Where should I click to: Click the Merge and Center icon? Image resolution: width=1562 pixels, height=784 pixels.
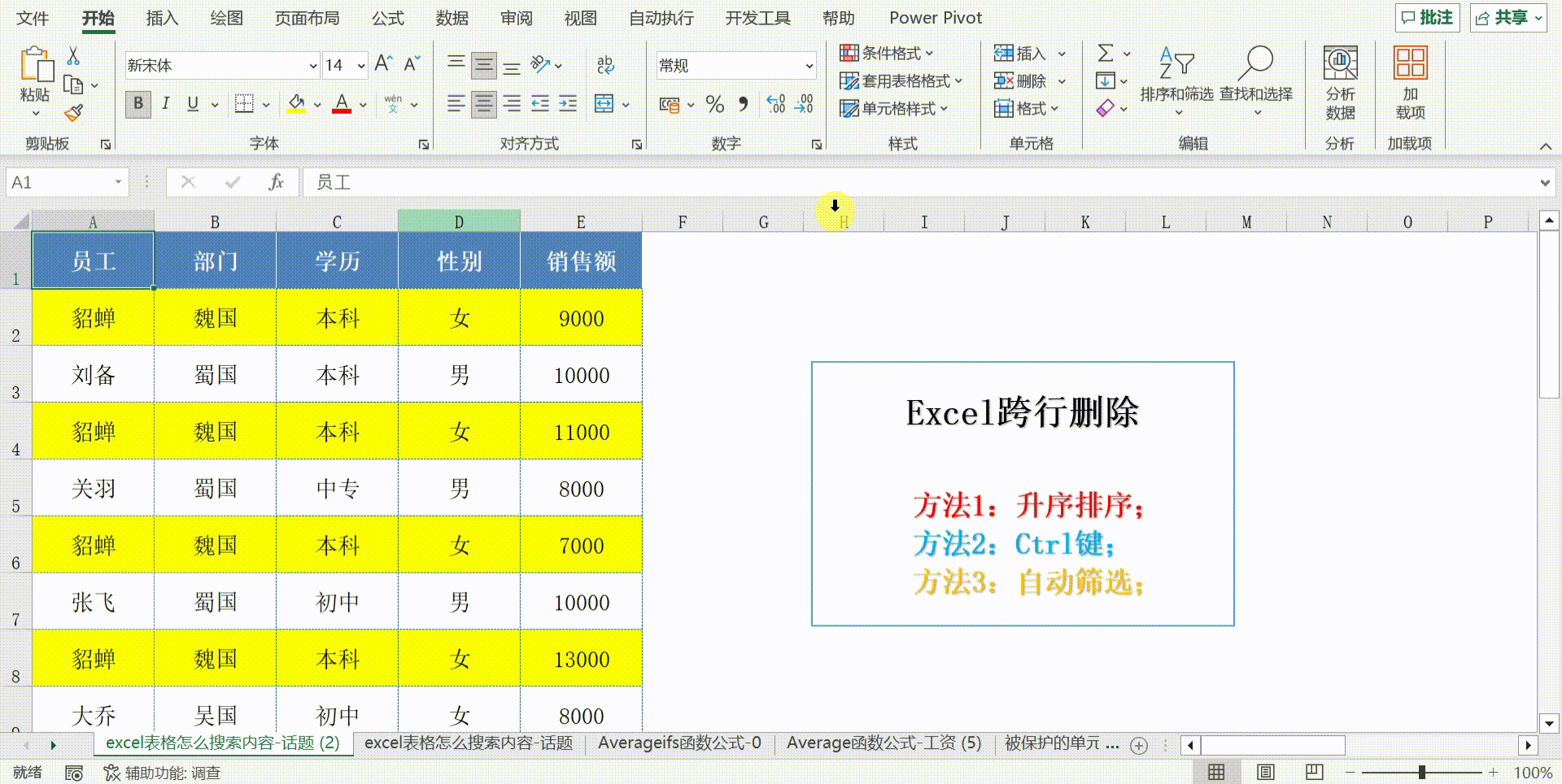[604, 104]
